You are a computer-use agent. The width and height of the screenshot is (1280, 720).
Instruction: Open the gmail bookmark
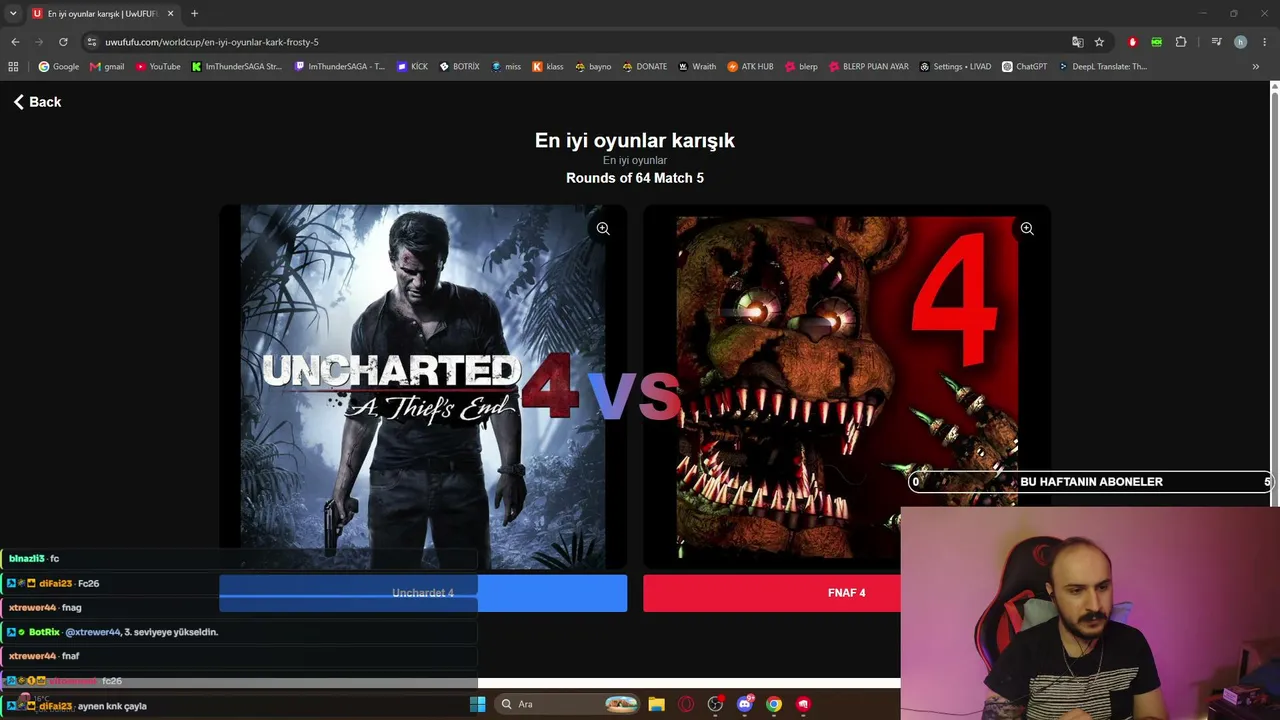(107, 67)
